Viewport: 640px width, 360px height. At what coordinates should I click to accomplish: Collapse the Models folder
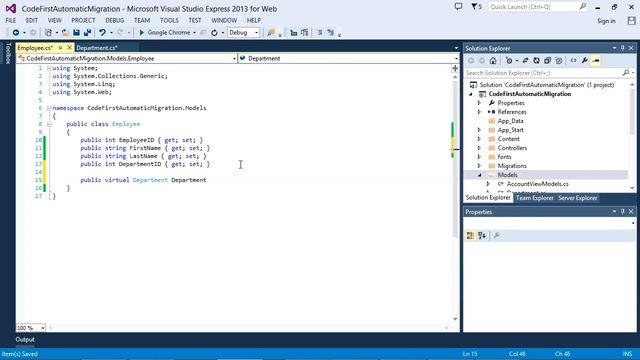[x=480, y=175]
